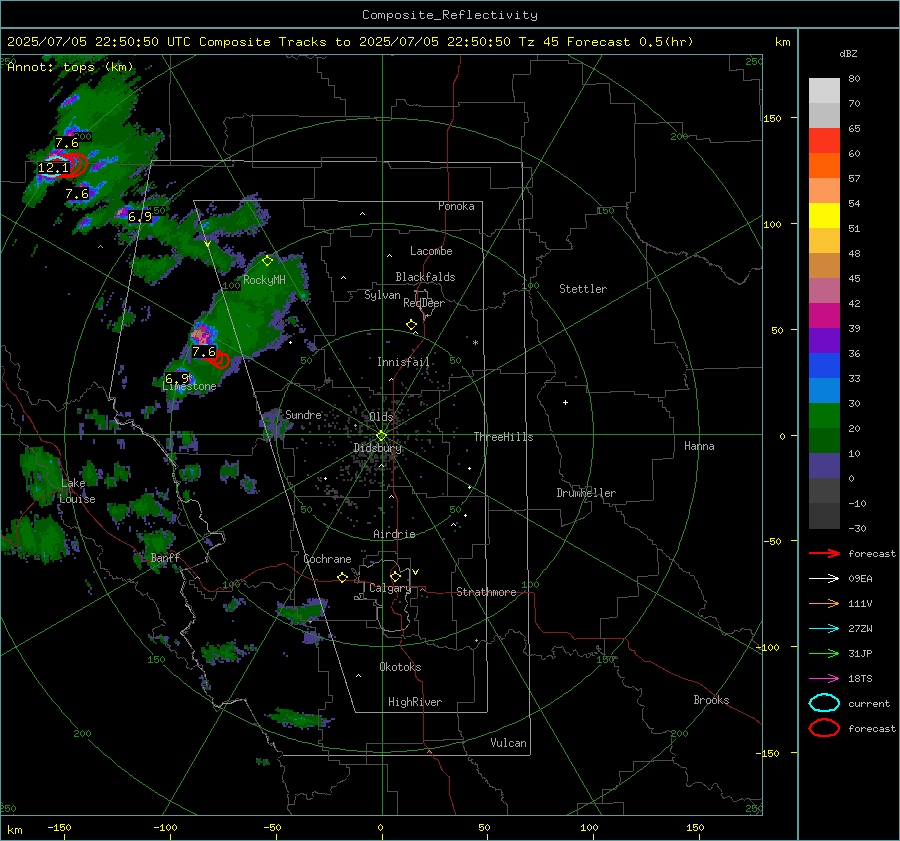Click the yellow diamond marker below Cochrane
The width and height of the screenshot is (900, 841).
click(342, 578)
